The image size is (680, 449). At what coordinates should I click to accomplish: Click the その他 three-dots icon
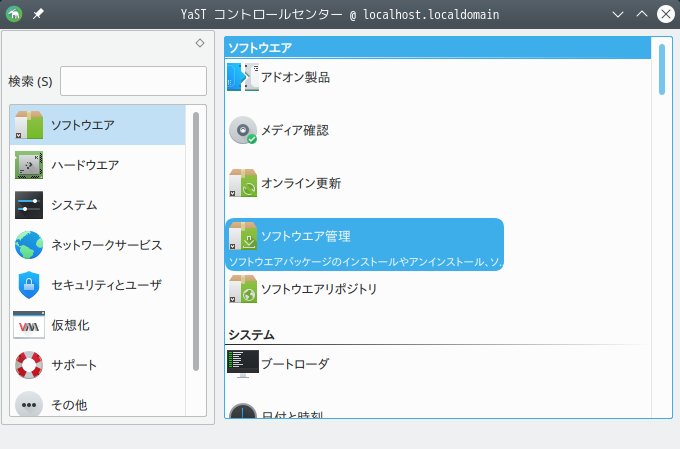tap(29, 404)
